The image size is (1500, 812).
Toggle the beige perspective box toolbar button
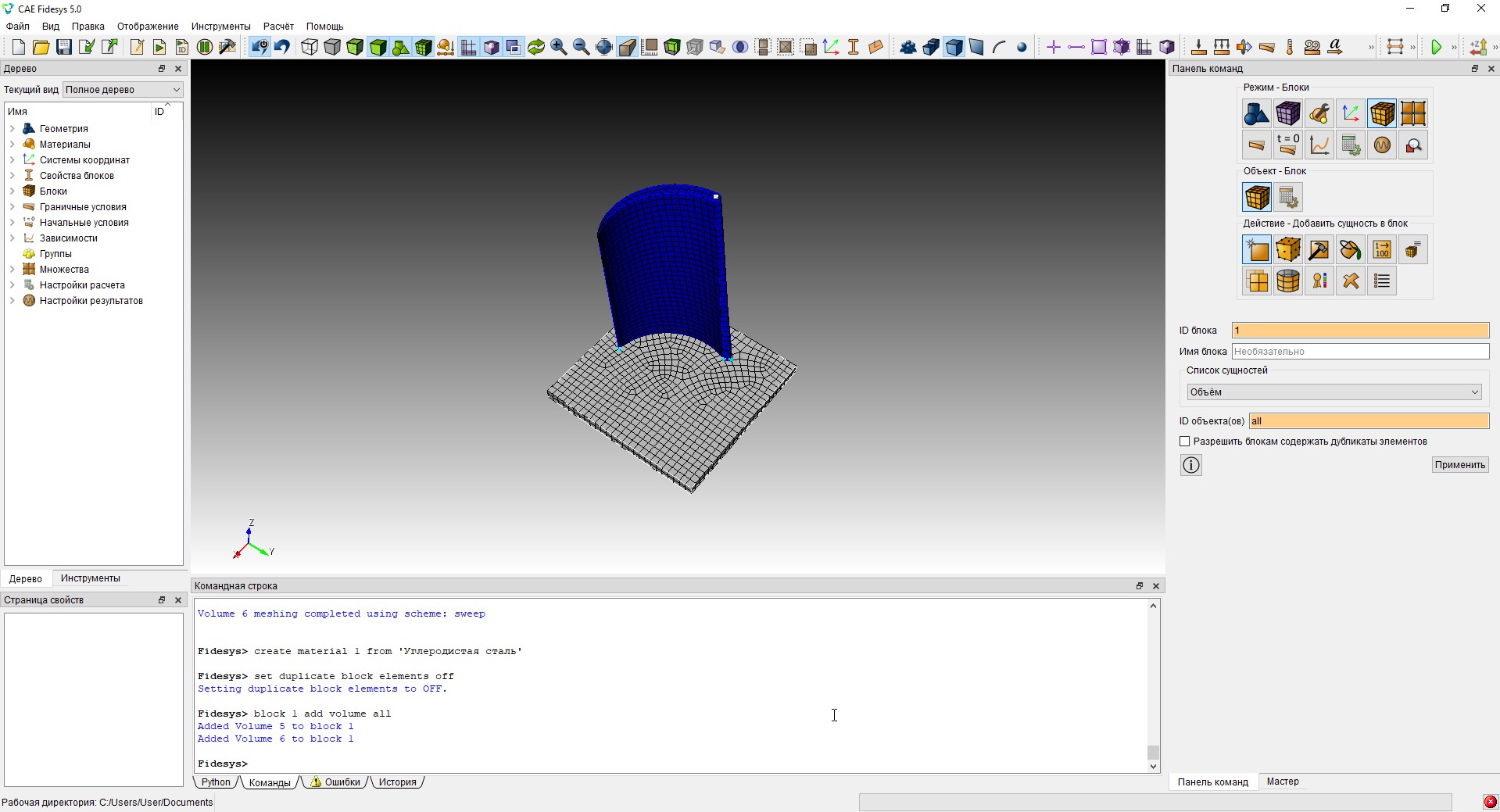pyautogui.click(x=627, y=48)
